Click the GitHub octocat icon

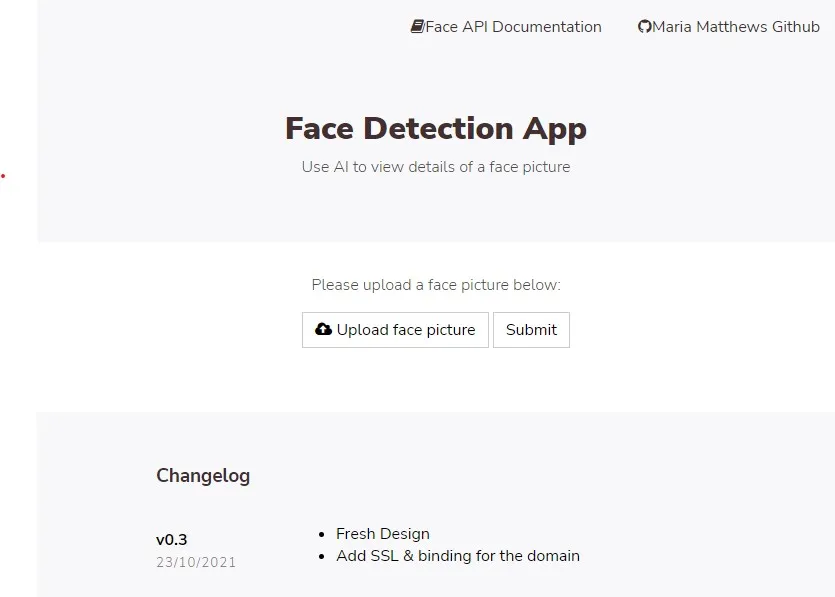pos(644,27)
